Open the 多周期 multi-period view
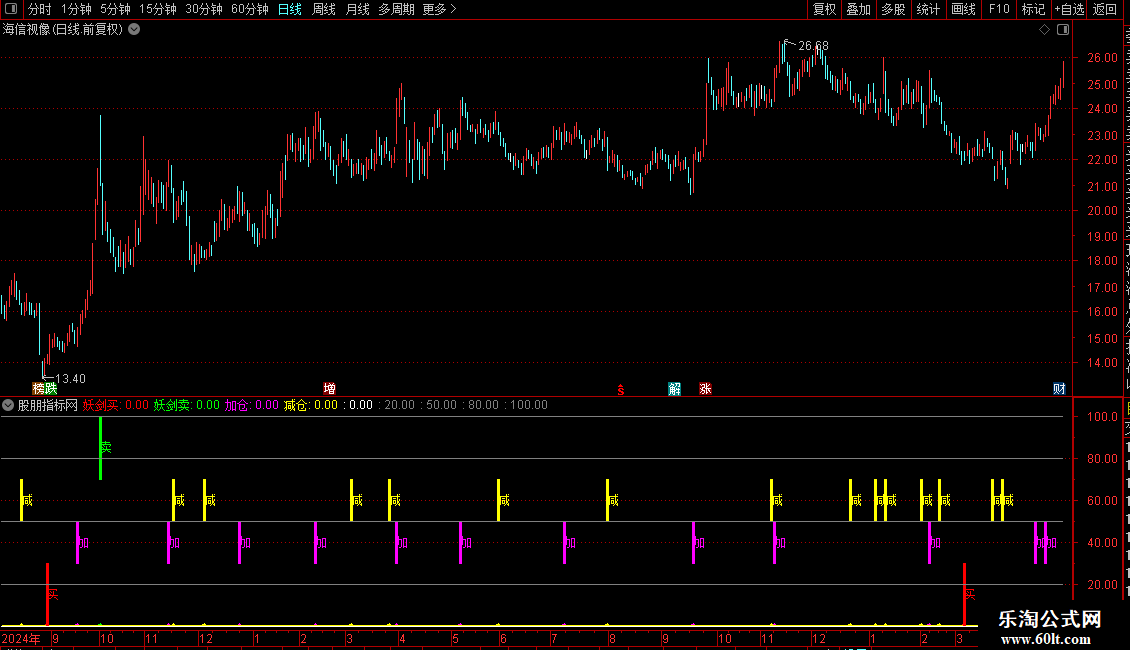The image size is (1130, 650). (x=396, y=9)
